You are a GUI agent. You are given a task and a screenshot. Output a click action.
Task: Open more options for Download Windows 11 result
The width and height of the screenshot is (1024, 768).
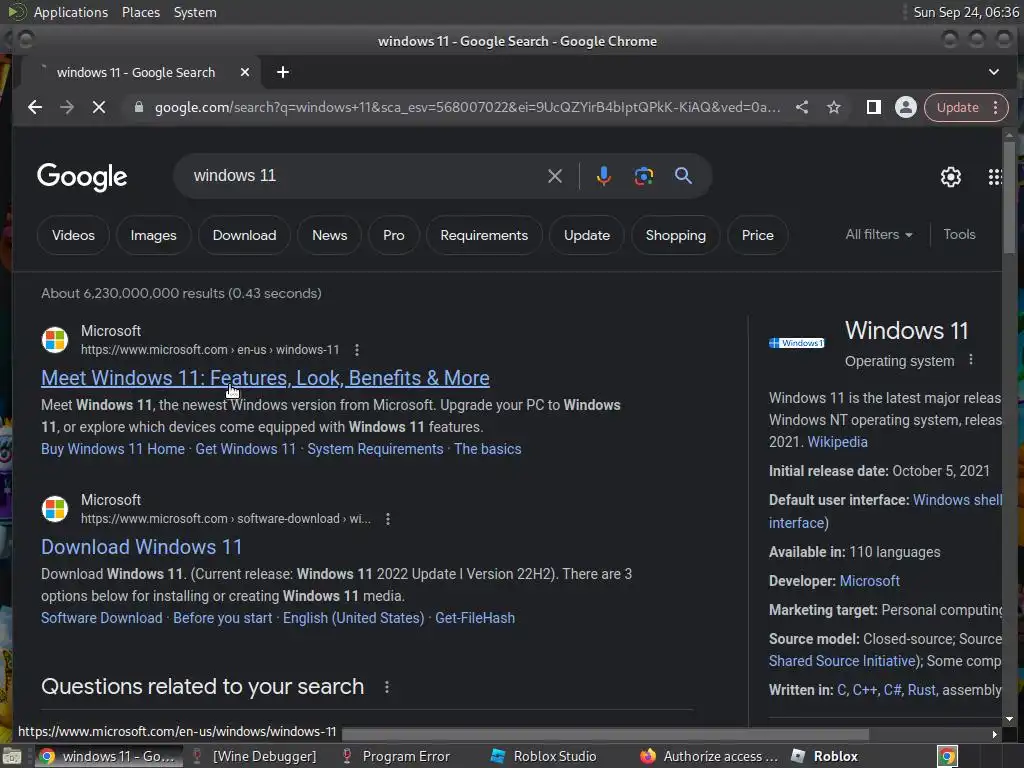(x=388, y=519)
